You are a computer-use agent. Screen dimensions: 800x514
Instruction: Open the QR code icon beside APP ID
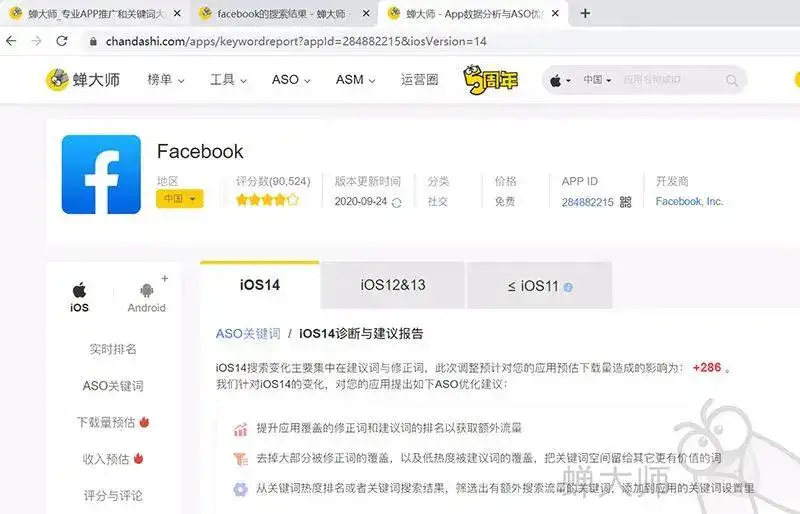pyautogui.click(x=626, y=202)
